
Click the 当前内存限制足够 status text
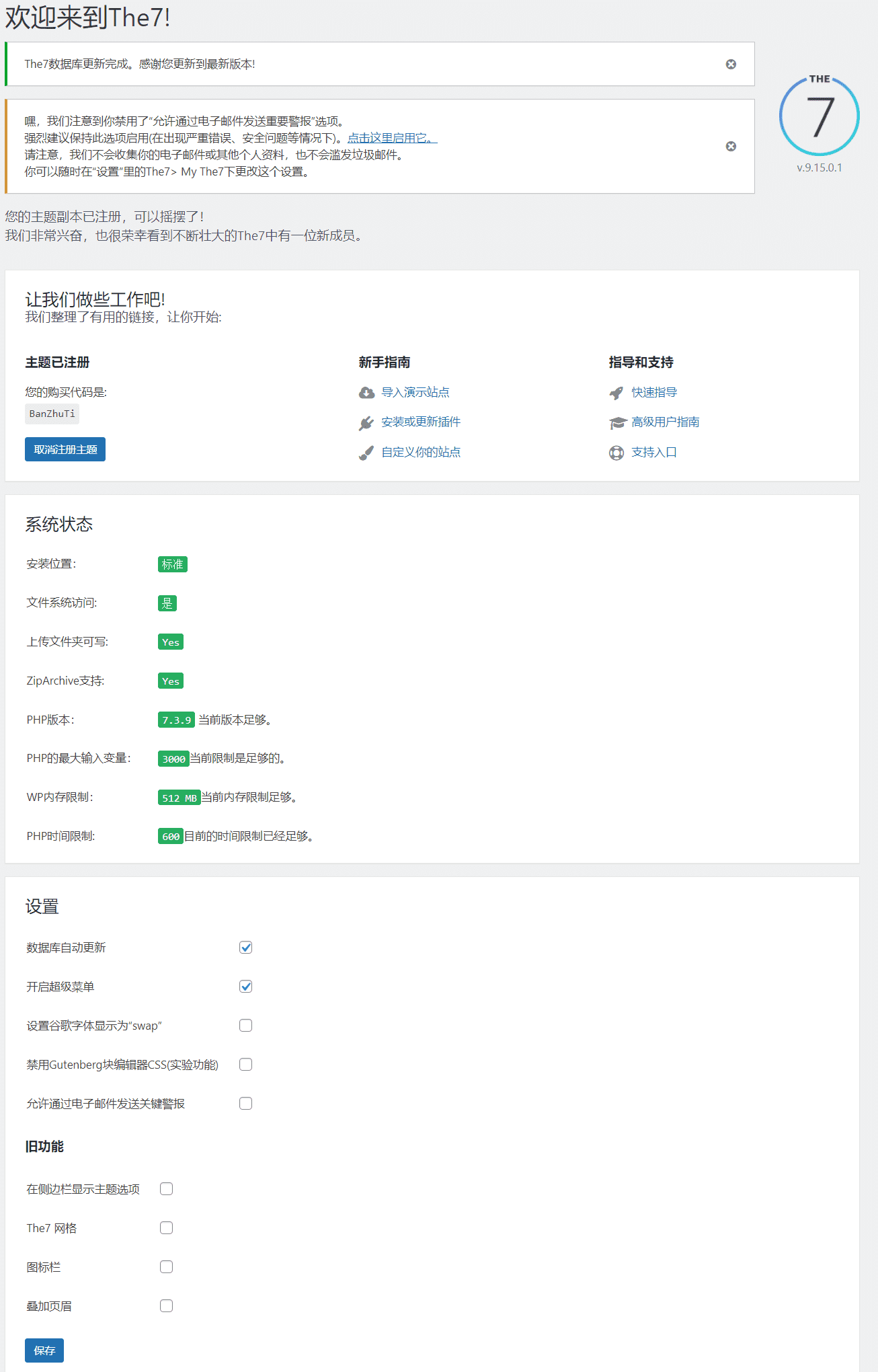point(249,797)
